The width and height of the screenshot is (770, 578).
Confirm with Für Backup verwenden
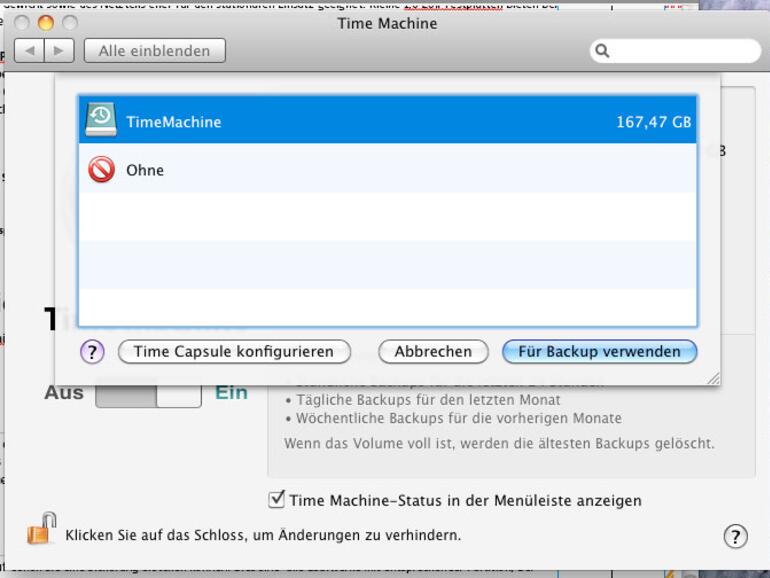click(600, 352)
